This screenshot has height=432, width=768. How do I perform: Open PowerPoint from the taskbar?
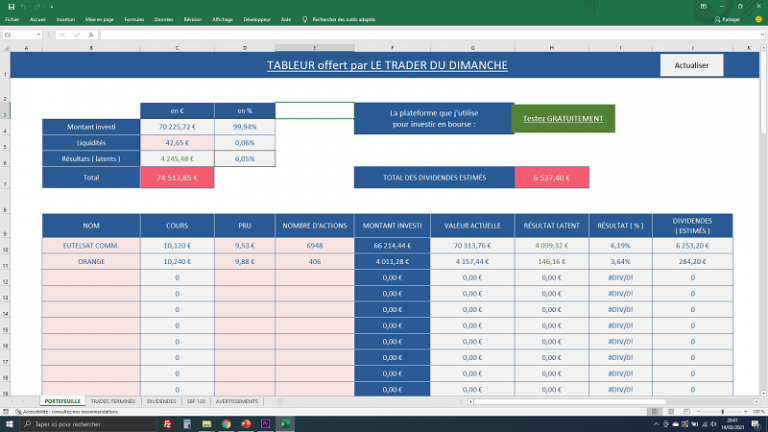tap(246, 423)
